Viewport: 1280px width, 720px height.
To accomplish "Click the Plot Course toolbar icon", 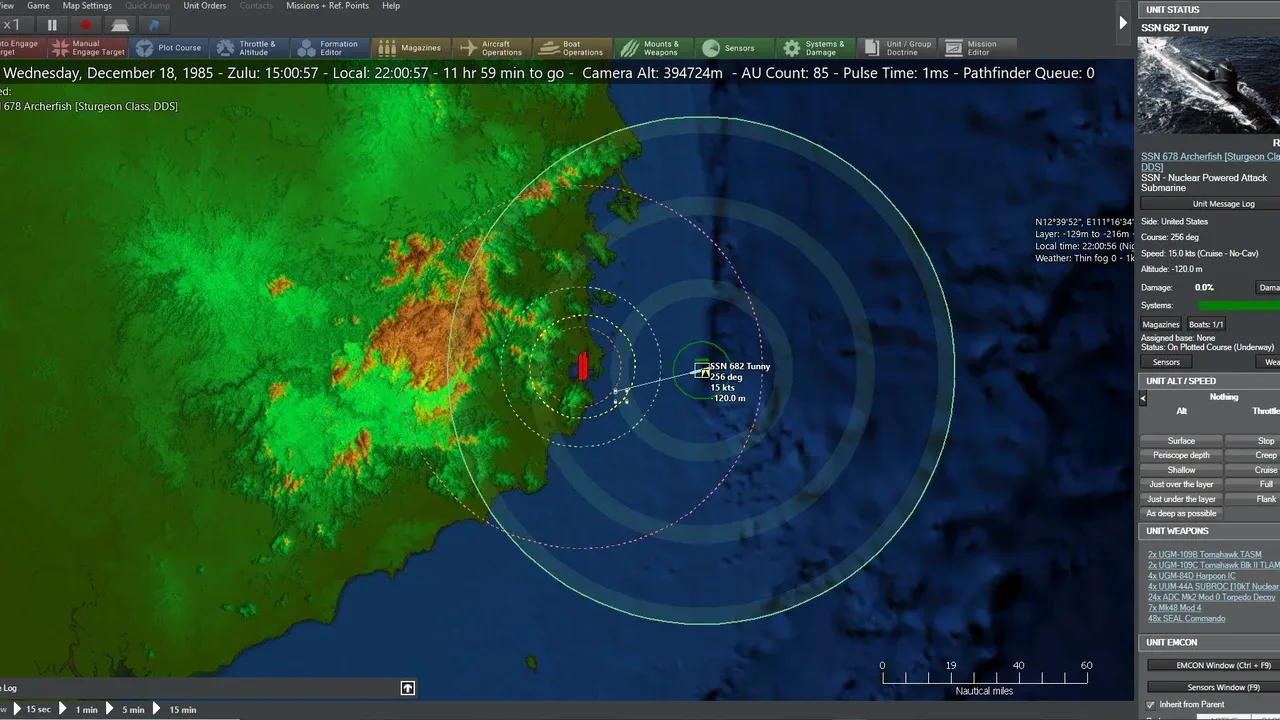I will (169, 48).
